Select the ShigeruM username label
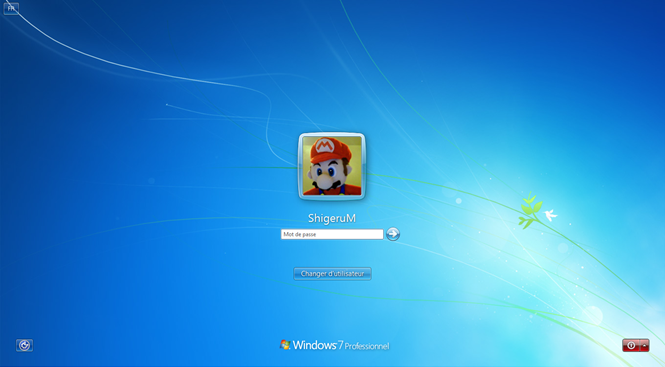 coord(332,218)
